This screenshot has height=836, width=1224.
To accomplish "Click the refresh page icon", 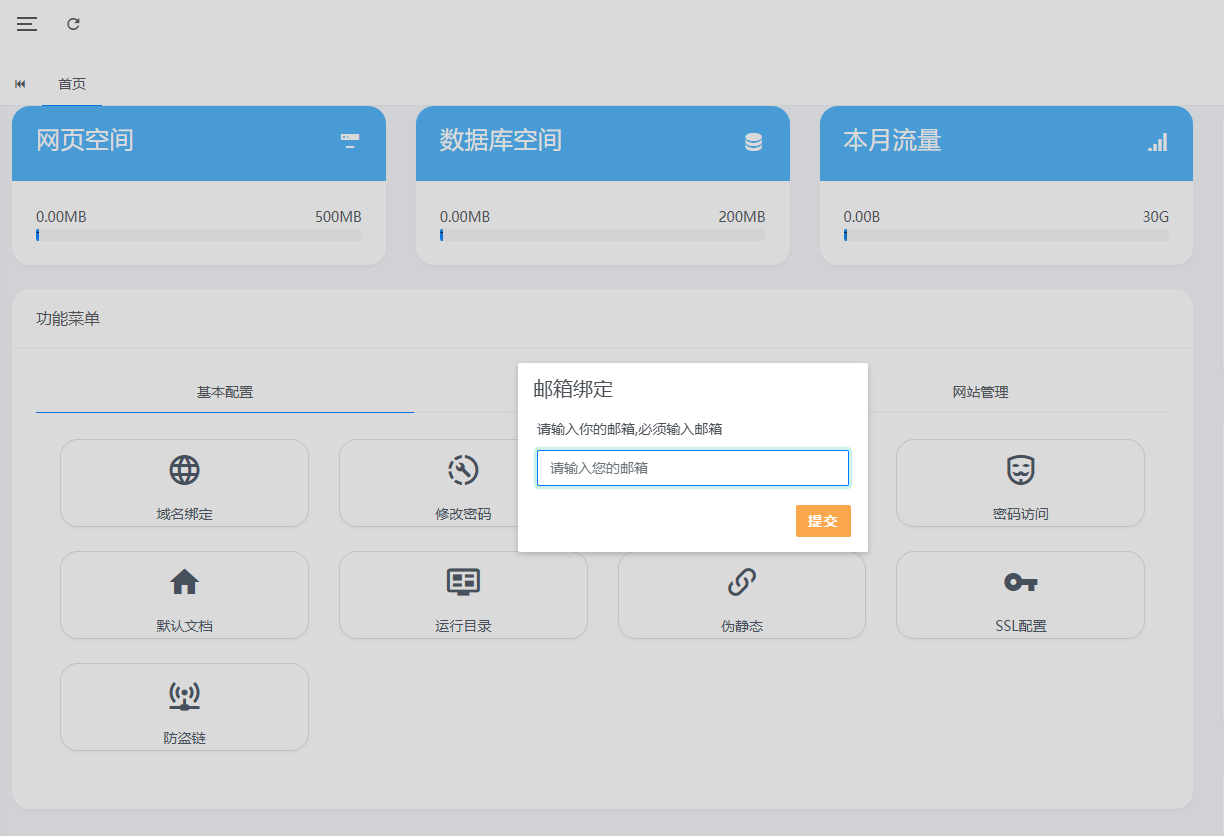I will (x=73, y=24).
